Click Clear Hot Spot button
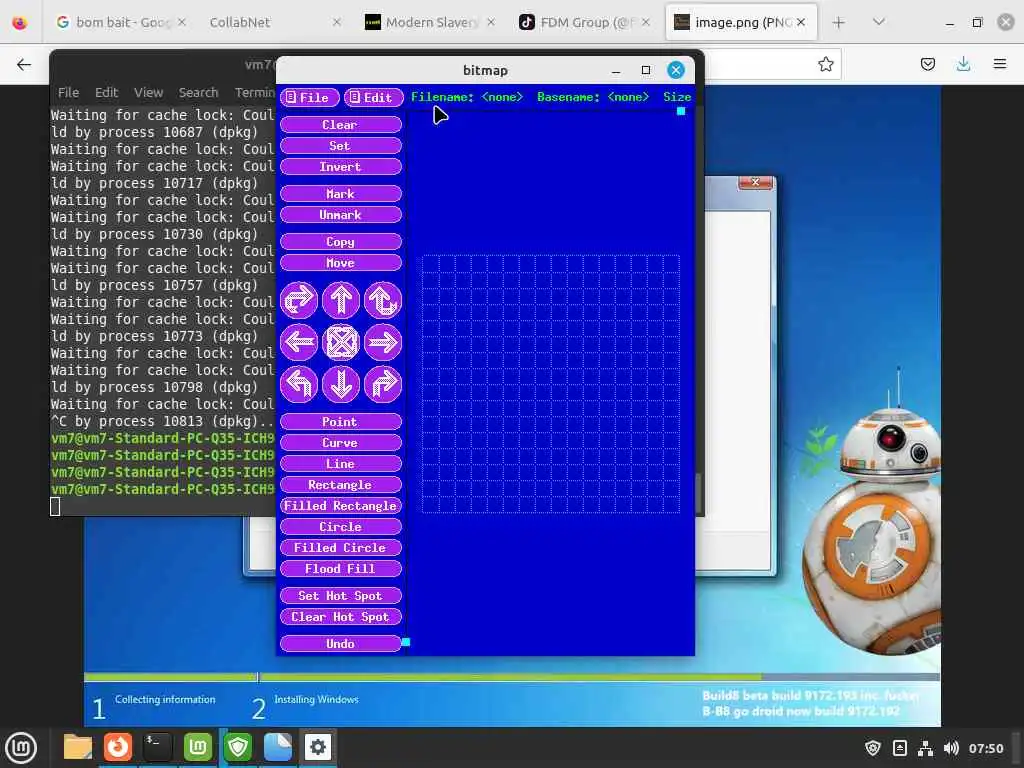Screen dimensions: 1024x768 click(340, 616)
